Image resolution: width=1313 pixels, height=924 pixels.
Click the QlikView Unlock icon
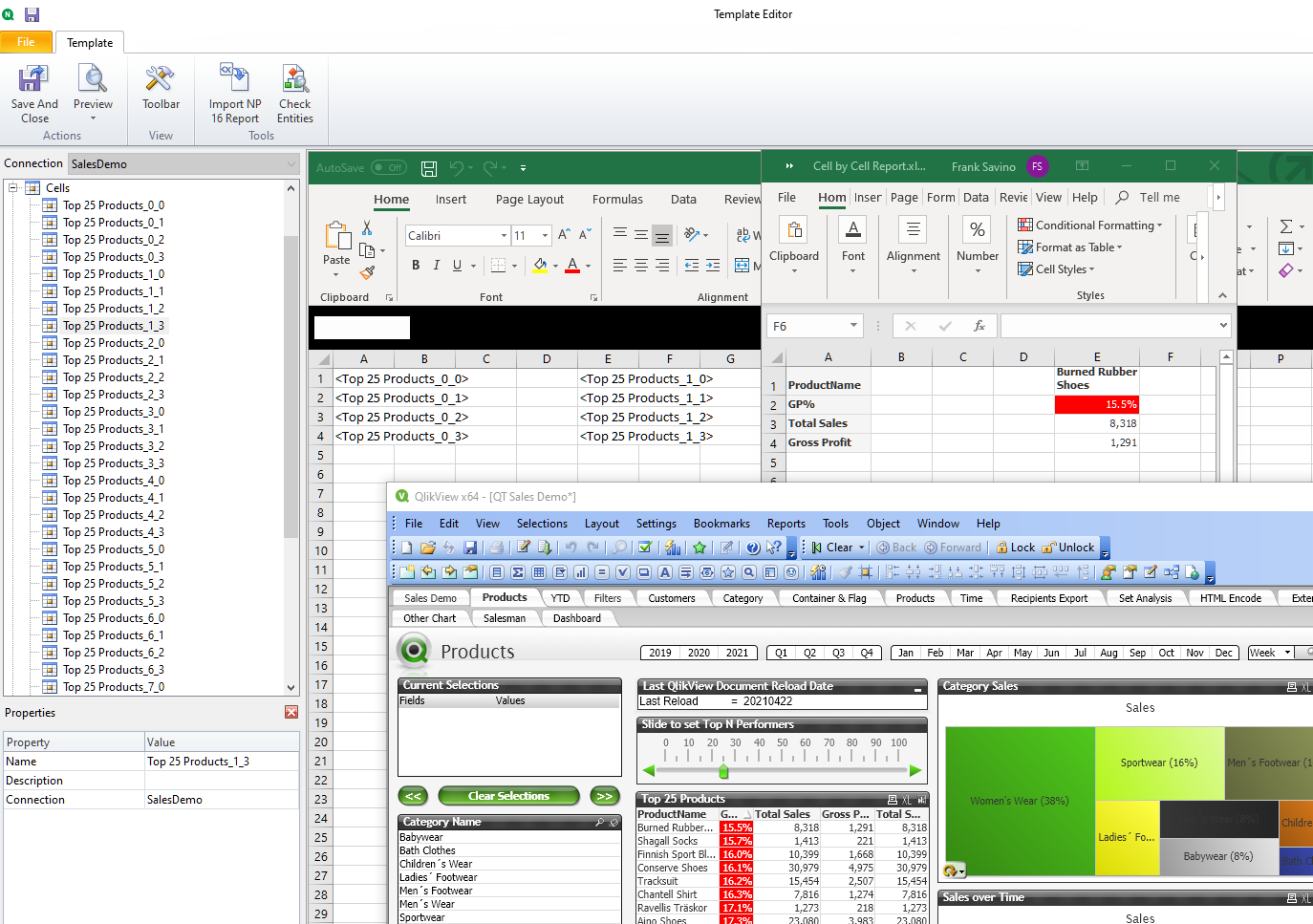coord(1068,548)
